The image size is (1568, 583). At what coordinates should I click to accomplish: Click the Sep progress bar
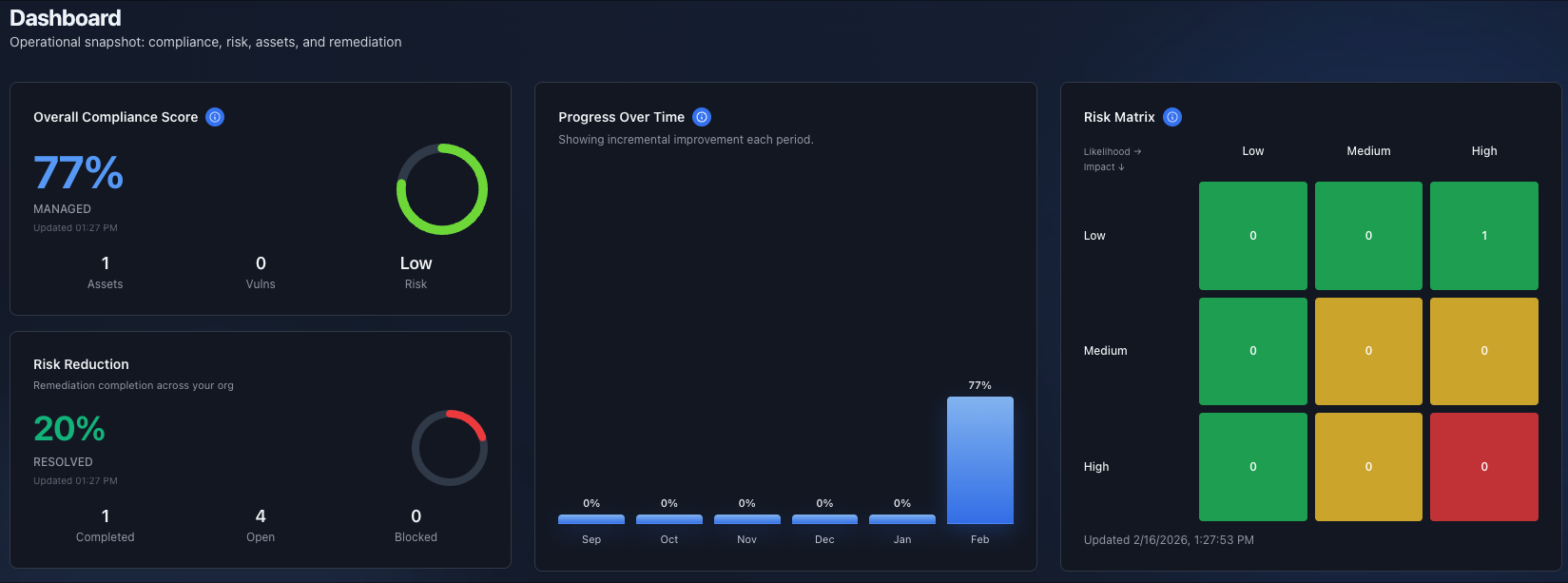tap(590, 518)
